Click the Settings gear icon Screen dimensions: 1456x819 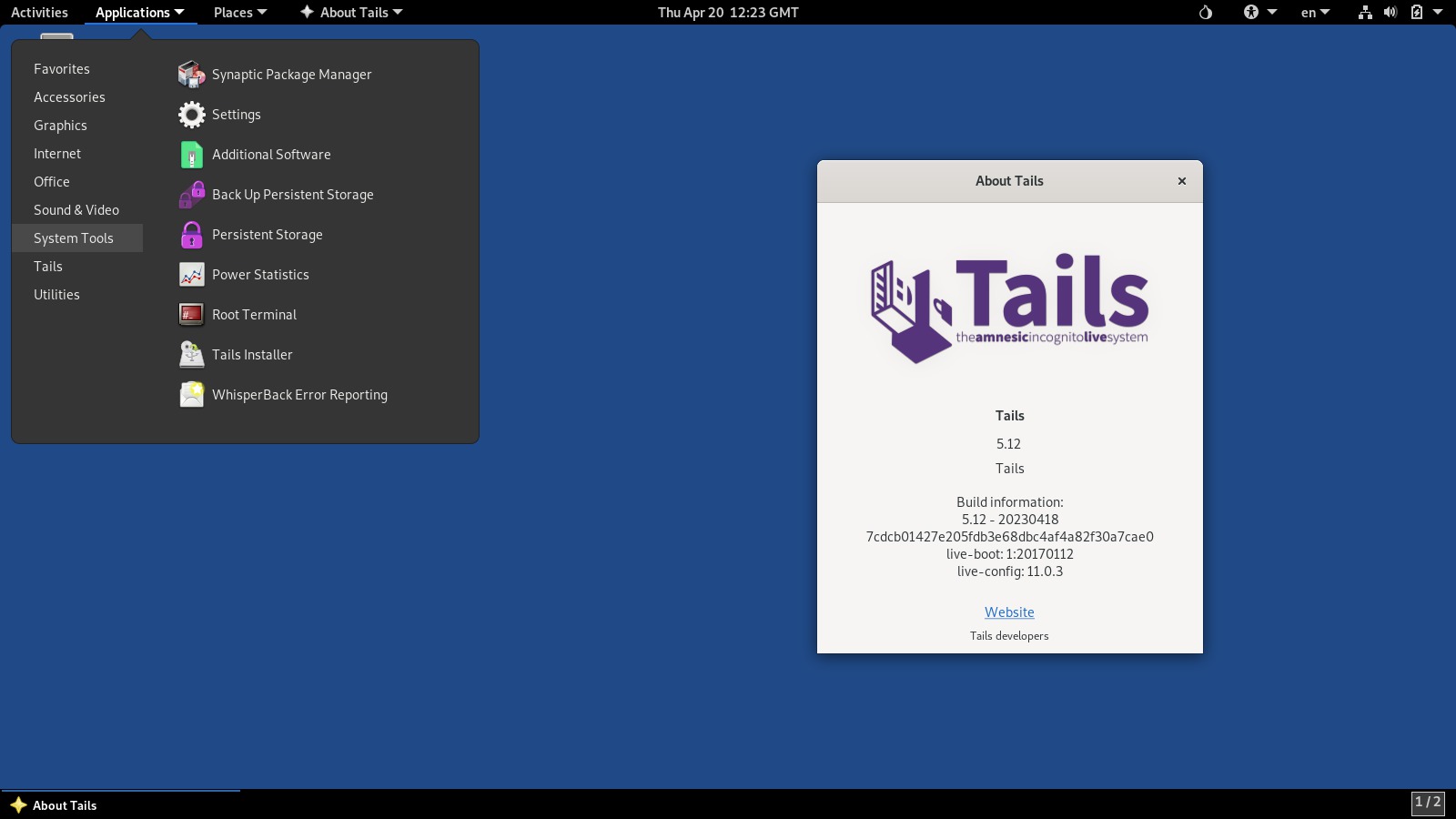click(x=191, y=115)
